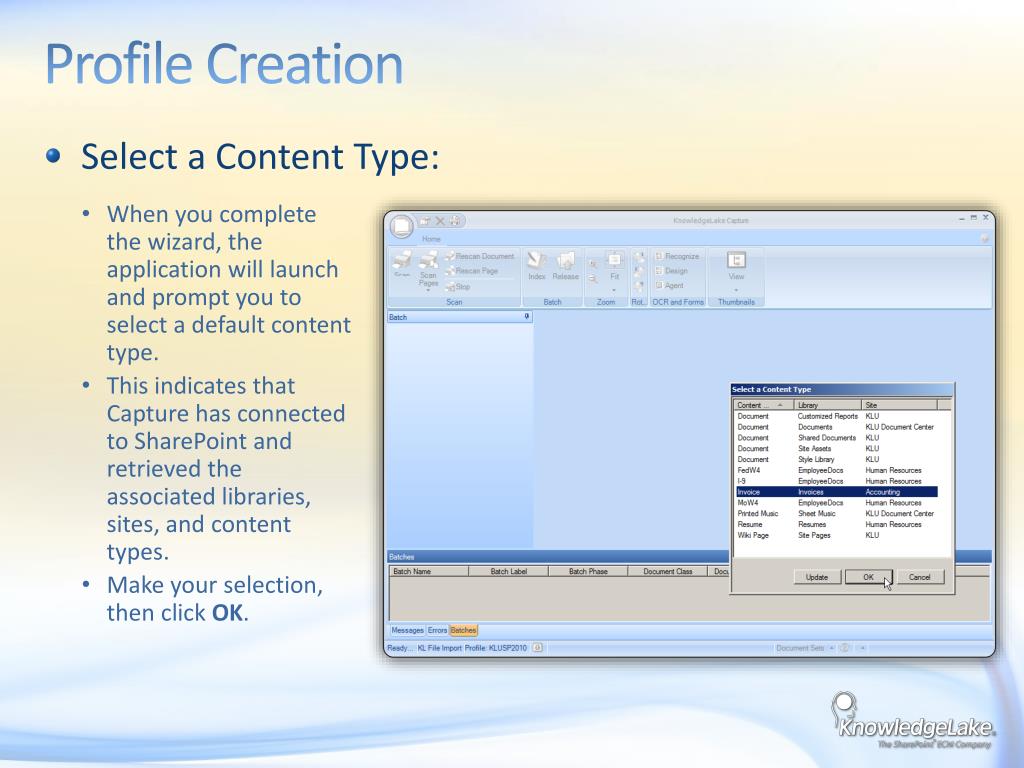Click the first rotate icon in Rot. group
1024x768 pixels.
(x=638, y=257)
